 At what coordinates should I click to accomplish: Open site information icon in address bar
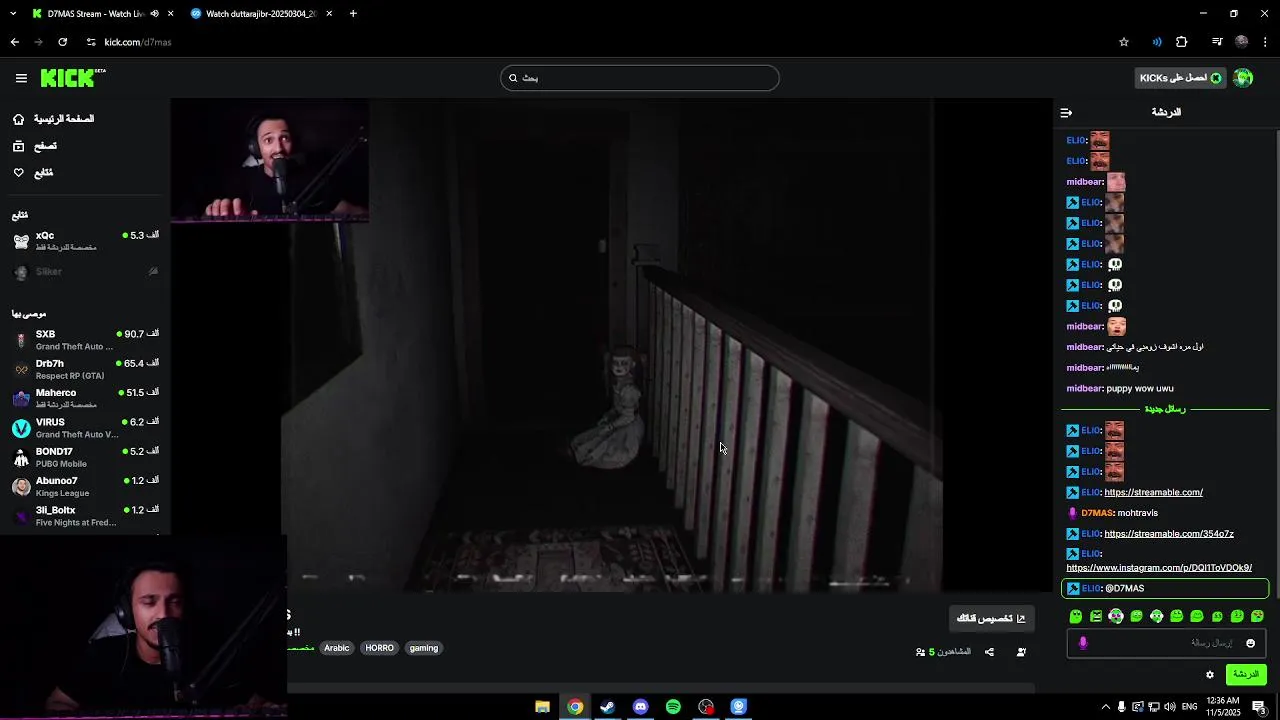pos(91,42)
